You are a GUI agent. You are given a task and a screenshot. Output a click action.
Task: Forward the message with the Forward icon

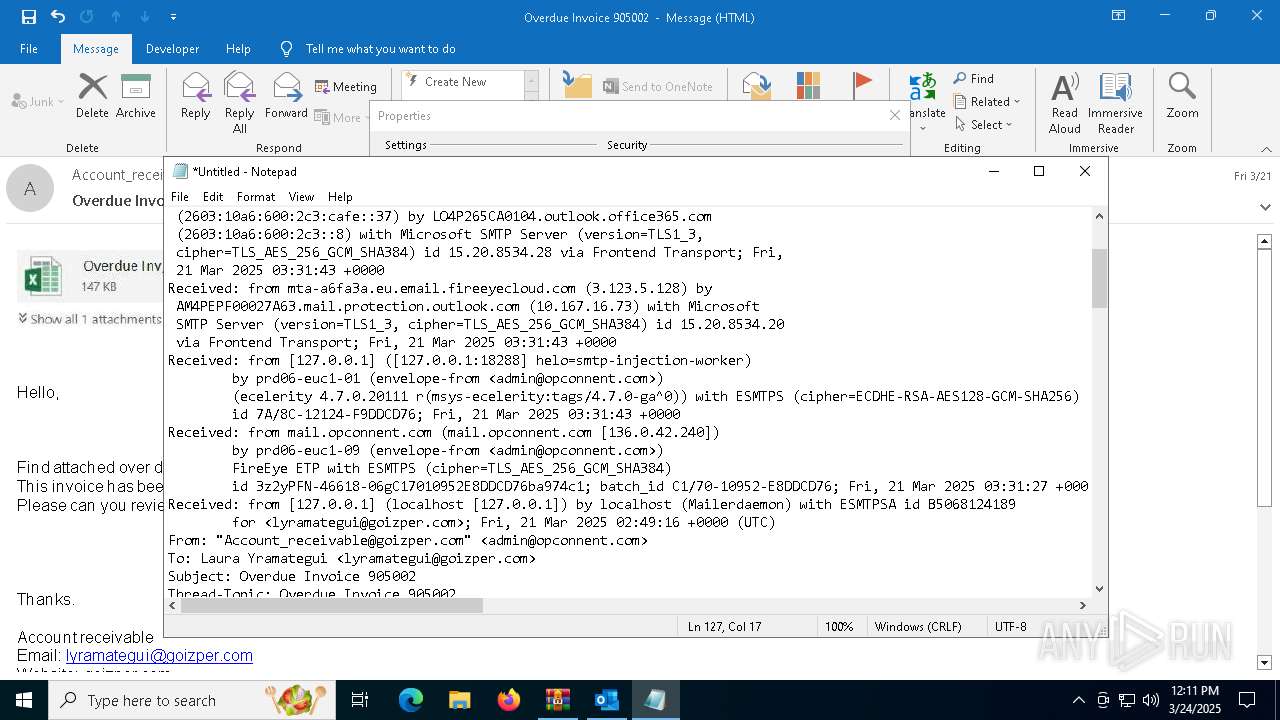[x=286, y=96]
